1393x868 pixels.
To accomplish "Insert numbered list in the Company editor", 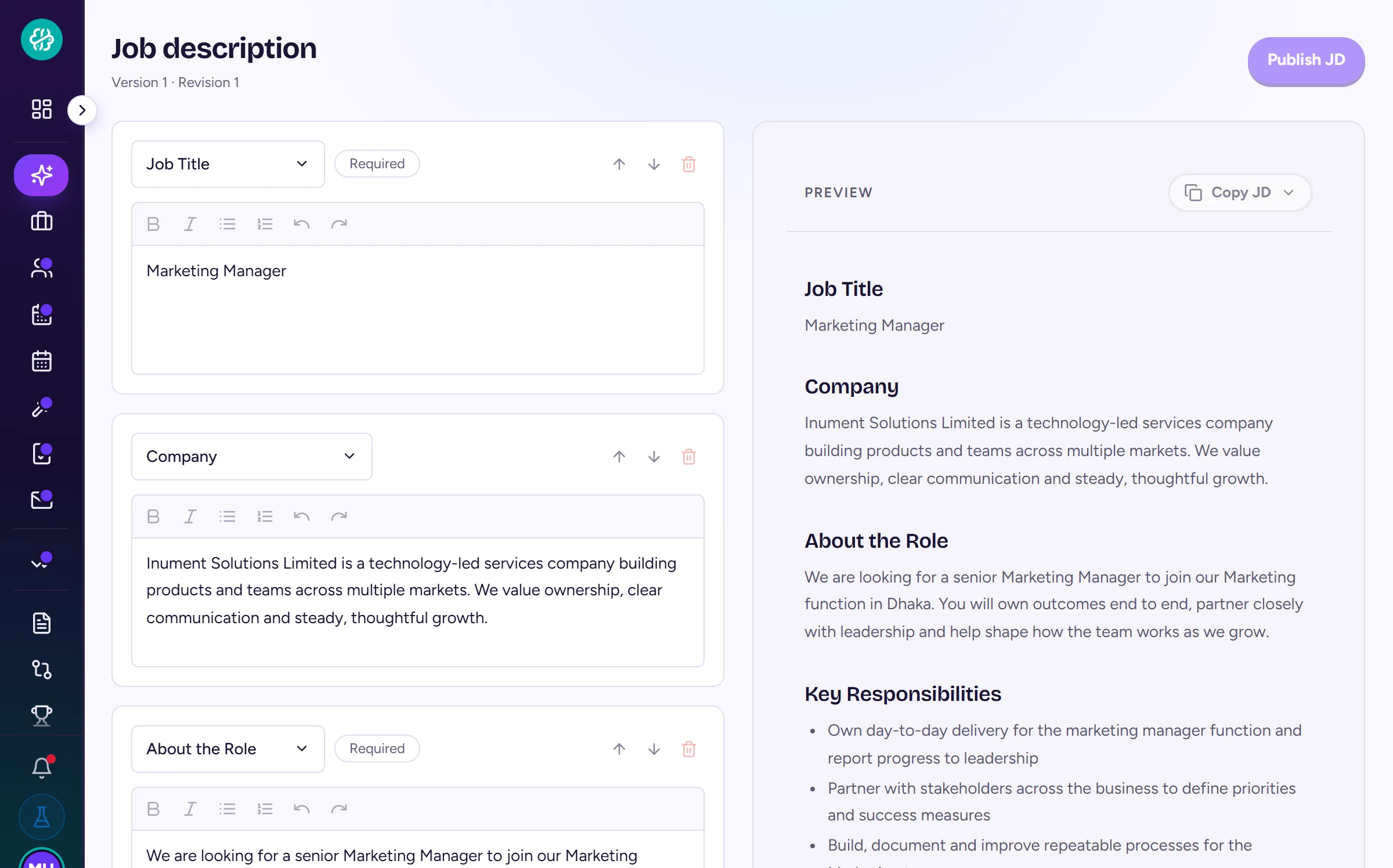I will tap(265, 516).
